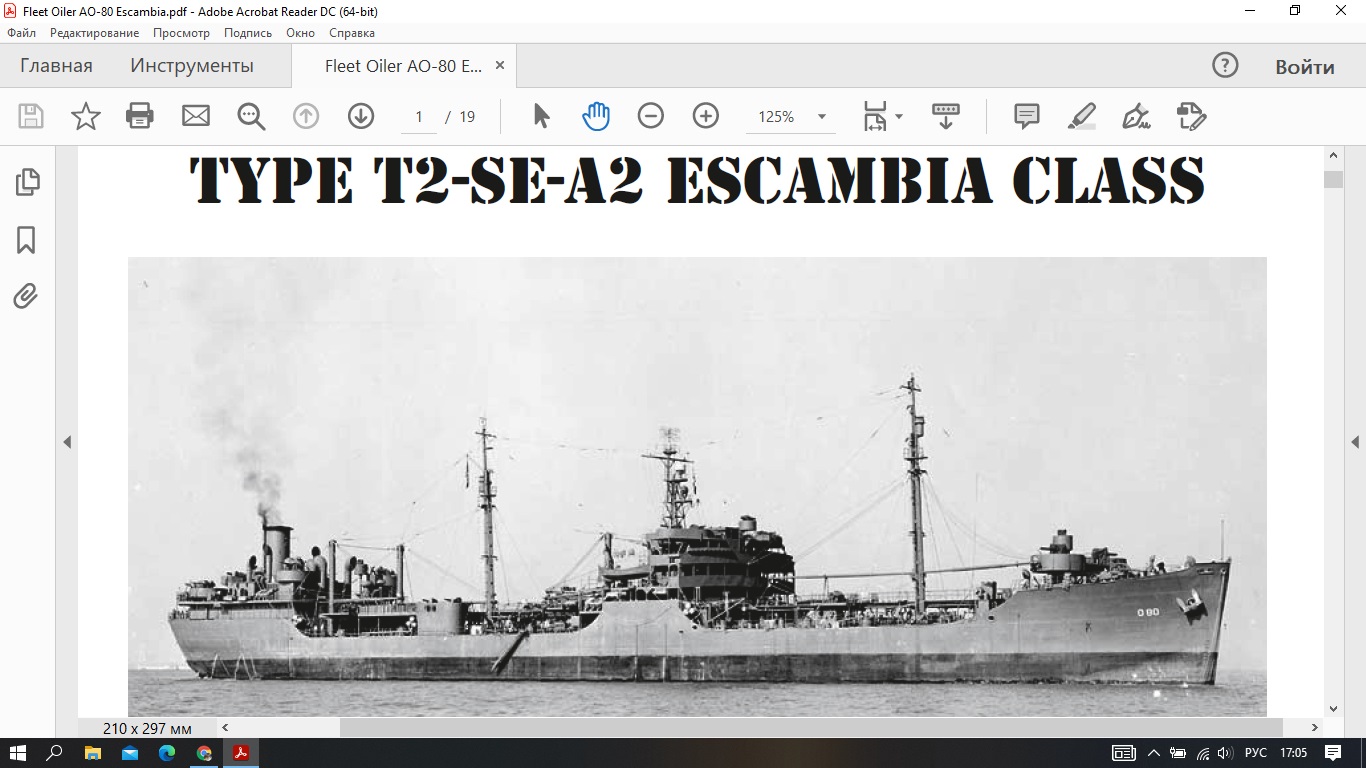Open the Файл menu
Image resolution: width=1366 pixels, height=768 pixels.
(x=21, y=33)
